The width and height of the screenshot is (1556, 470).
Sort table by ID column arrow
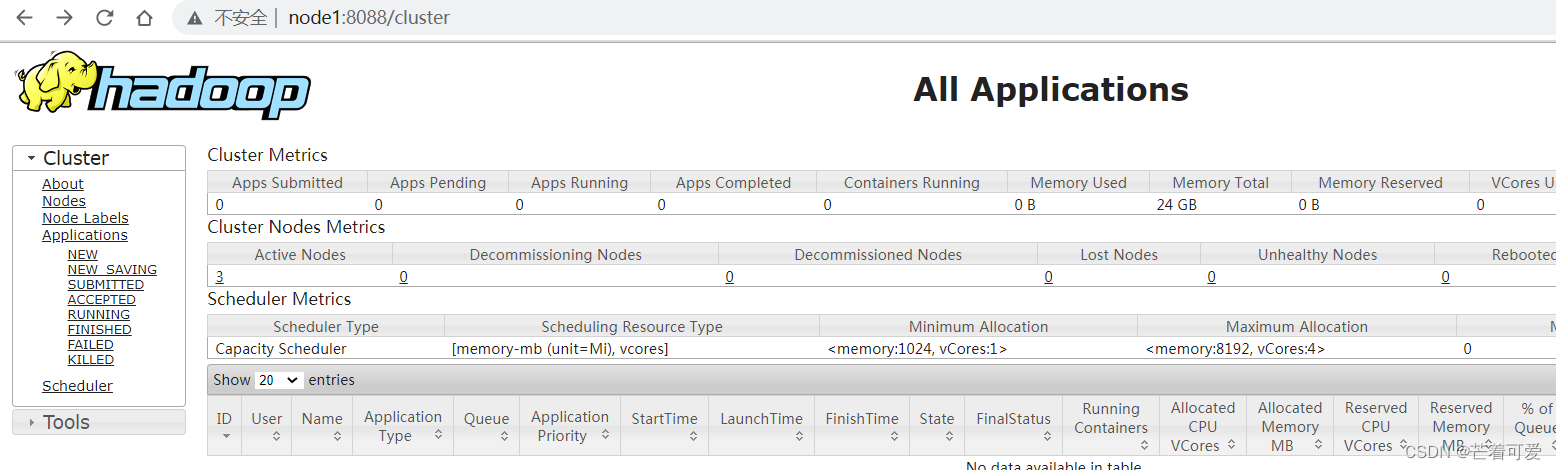(226, 436)
